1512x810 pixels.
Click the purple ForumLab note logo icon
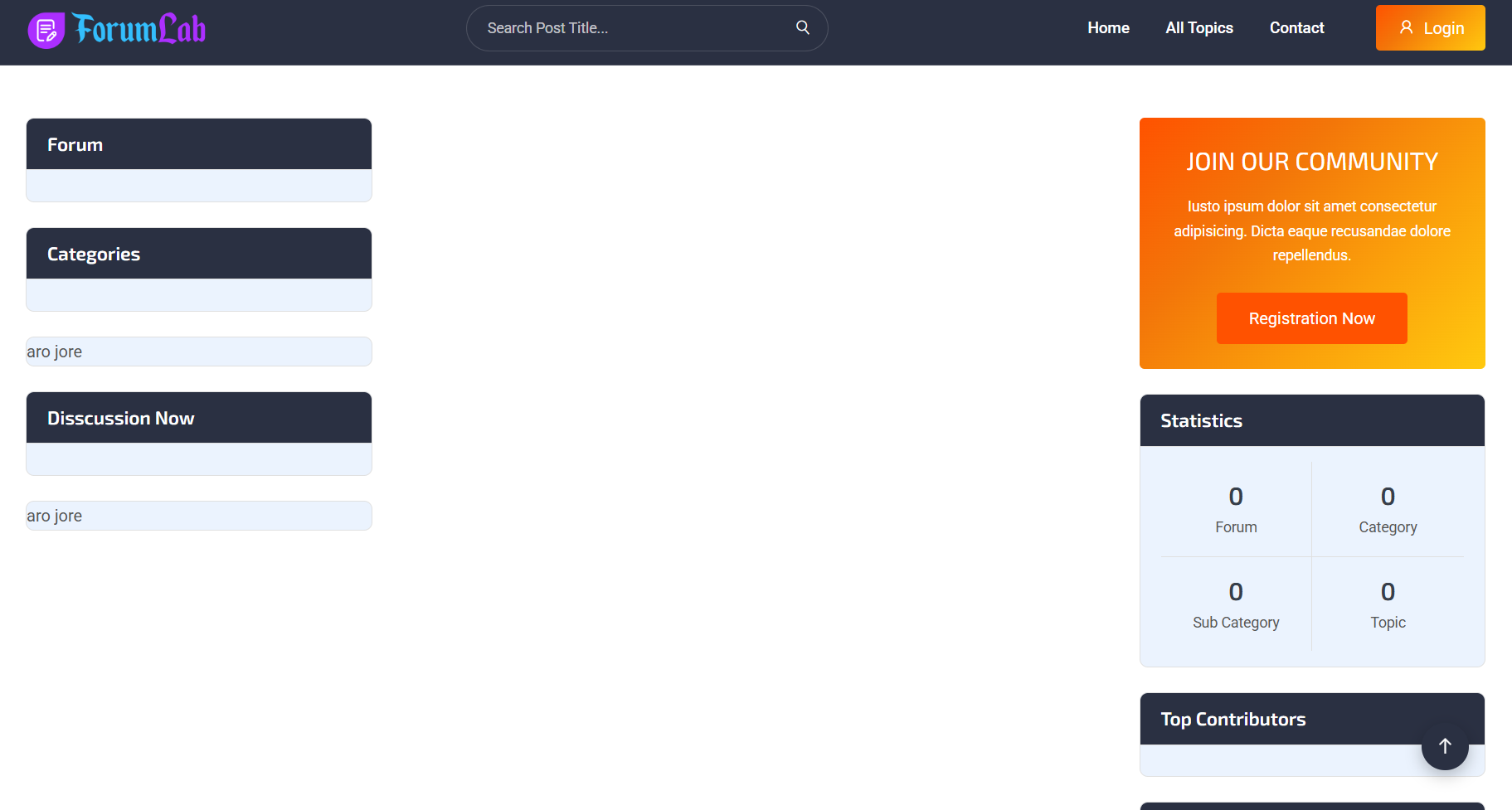click(x=46, y=31)
